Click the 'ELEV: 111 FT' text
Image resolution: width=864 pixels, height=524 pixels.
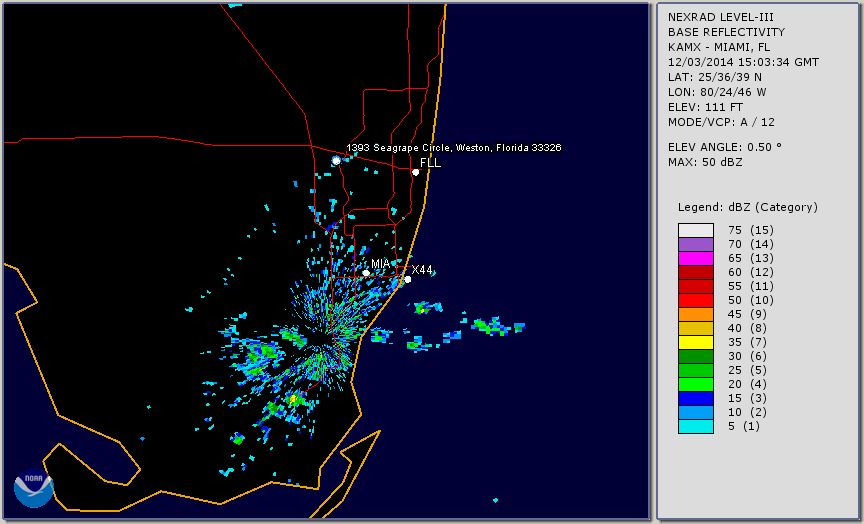tap(705, 107)
